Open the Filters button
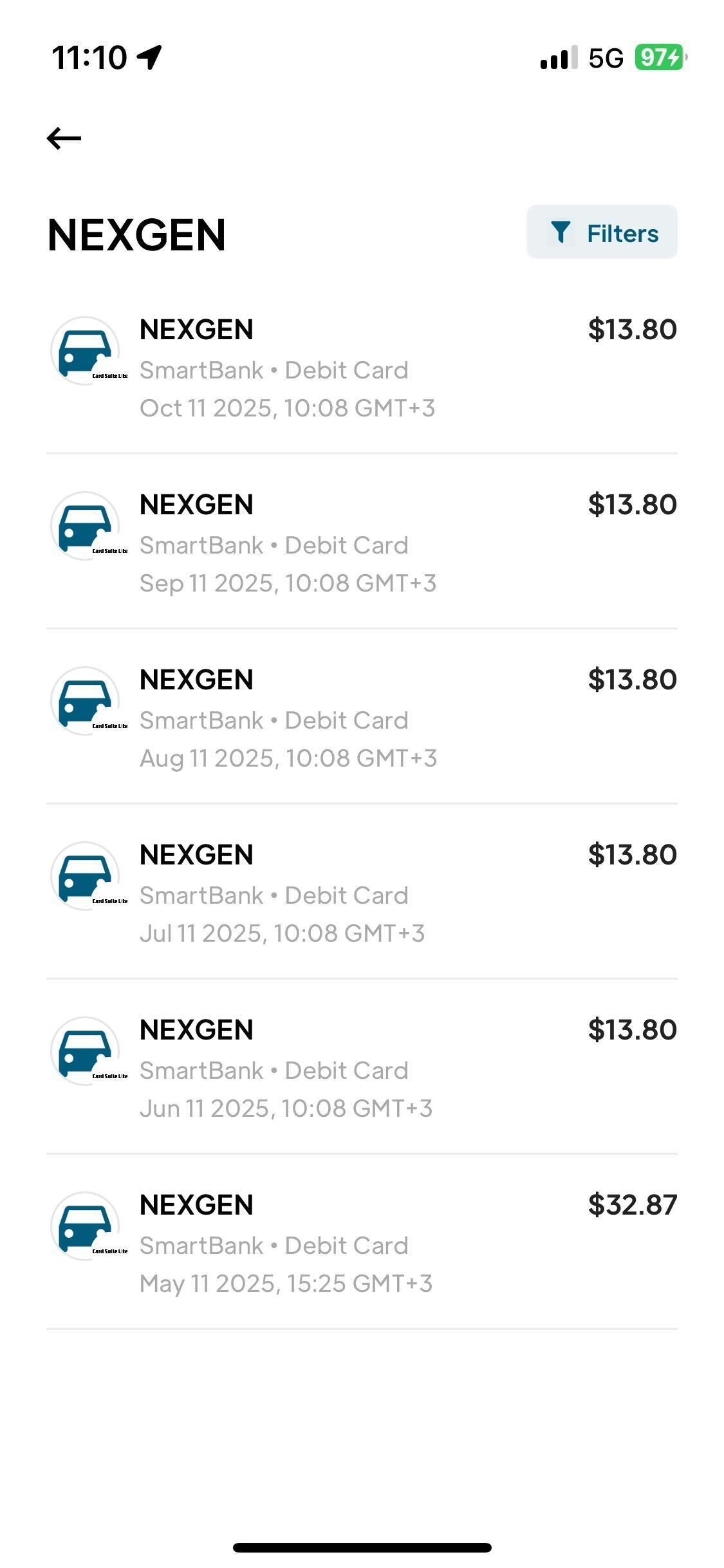Screen dimensions: 724x1568 pos(602,232)
